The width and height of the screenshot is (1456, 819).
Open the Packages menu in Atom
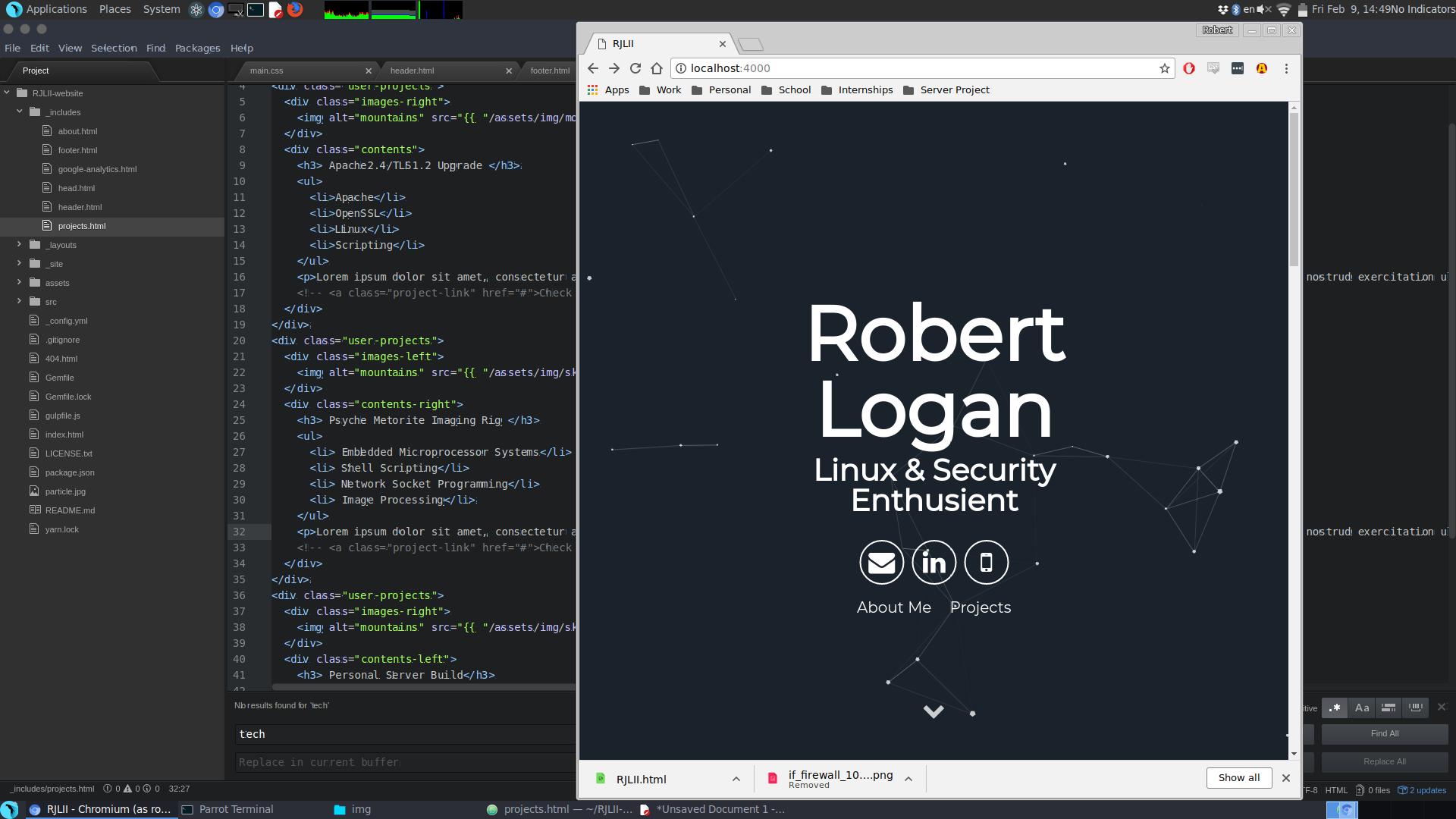pyautogui.click(x=196, y=48)
